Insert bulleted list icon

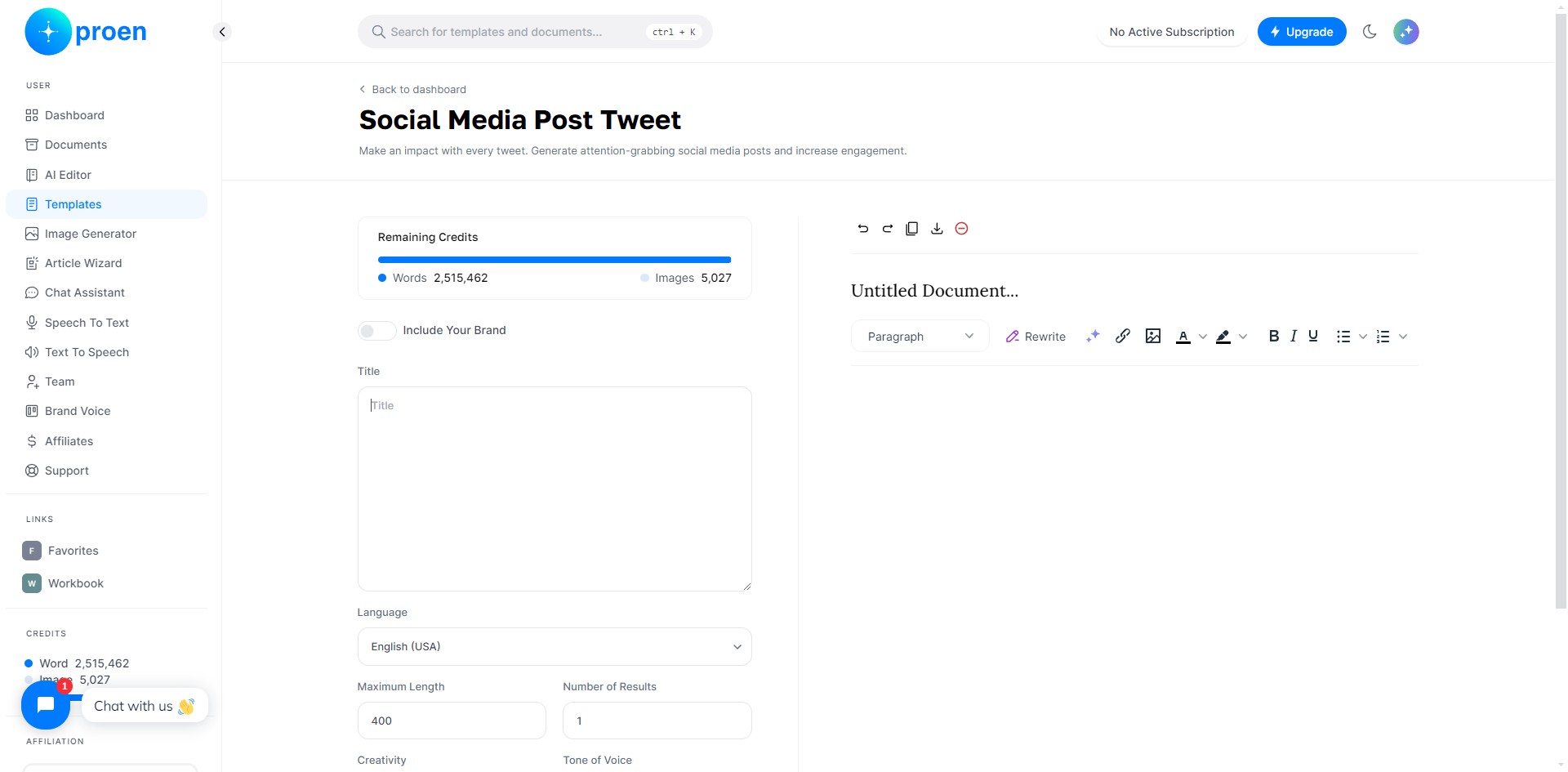[x=1343, y=337]
